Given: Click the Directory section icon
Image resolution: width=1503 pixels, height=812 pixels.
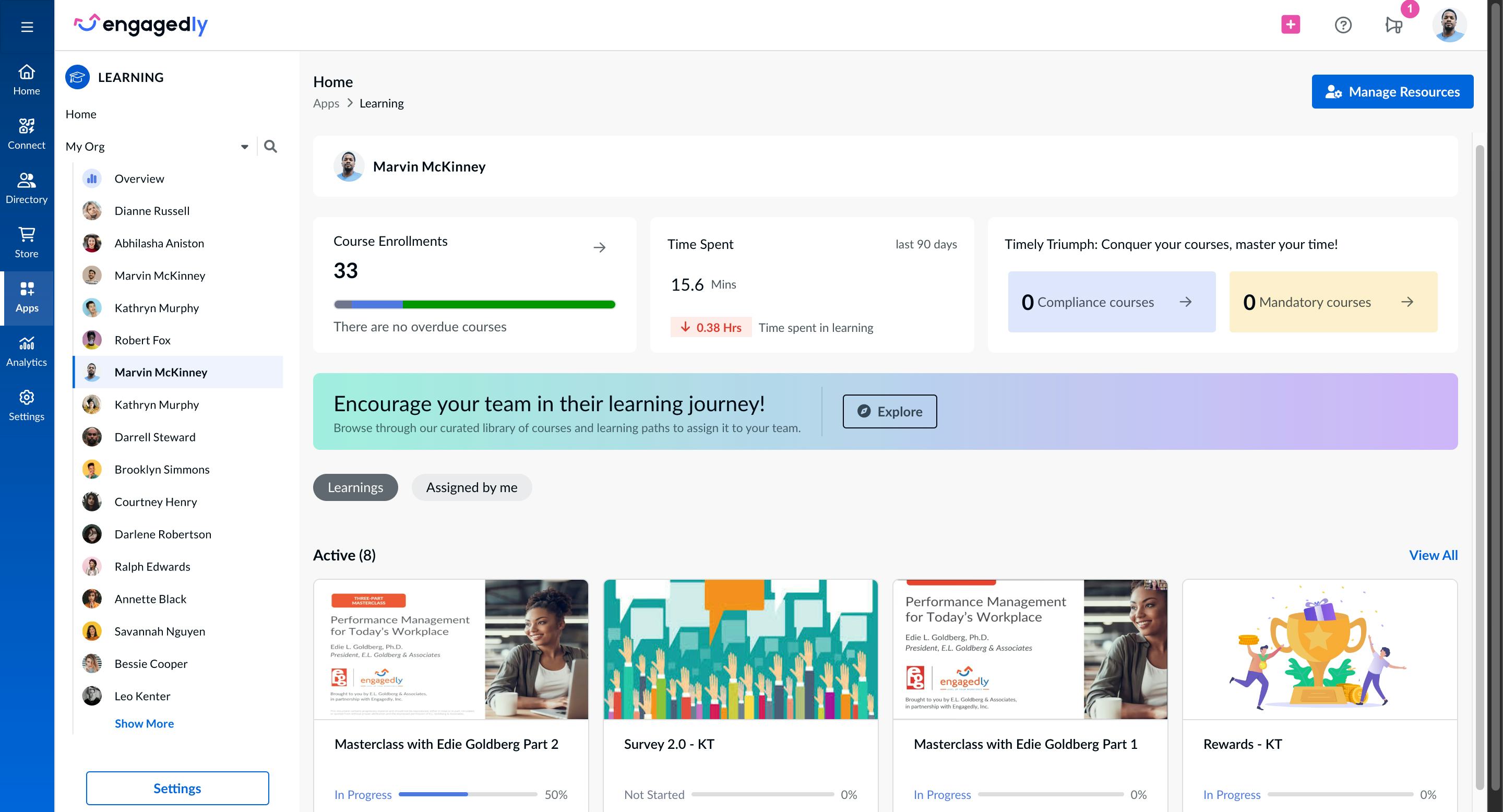Looking at the screenshot, I should [x=26, y=180].
